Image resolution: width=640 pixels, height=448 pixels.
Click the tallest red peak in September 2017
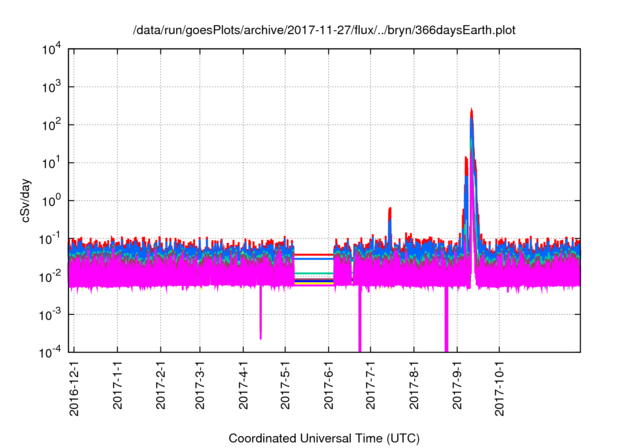tap(471, 112)
